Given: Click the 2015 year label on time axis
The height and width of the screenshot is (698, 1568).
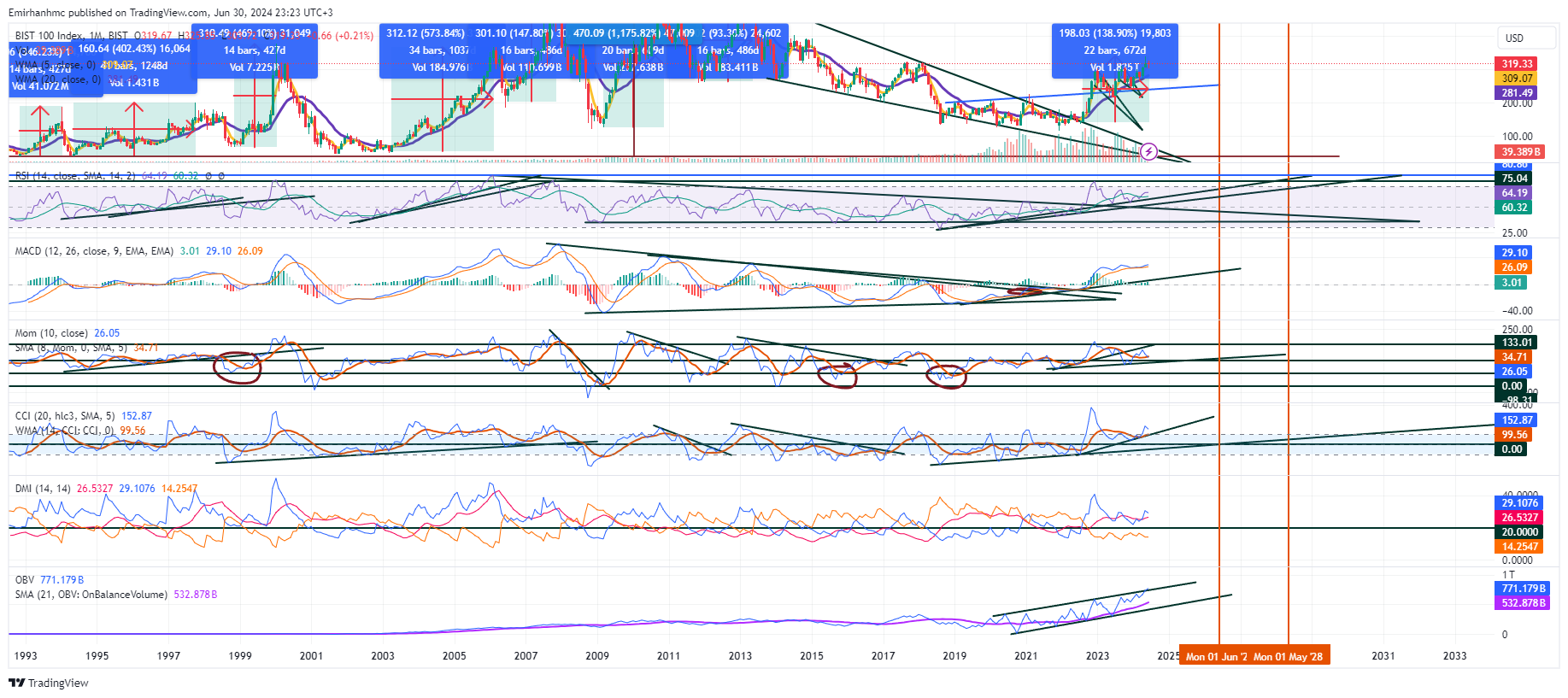Looking at the screenshot, I should 812,656.
